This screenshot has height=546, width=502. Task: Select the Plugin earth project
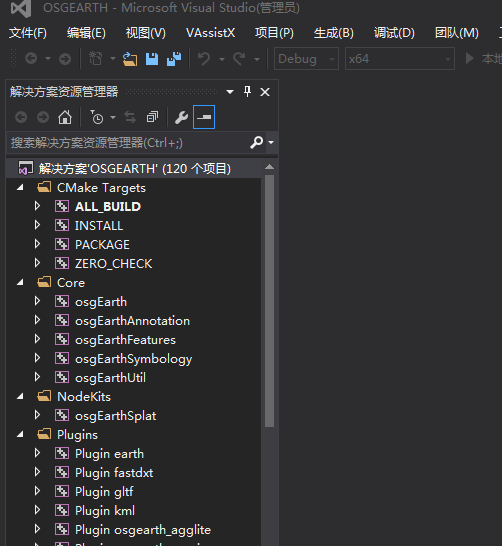[109, 454]
